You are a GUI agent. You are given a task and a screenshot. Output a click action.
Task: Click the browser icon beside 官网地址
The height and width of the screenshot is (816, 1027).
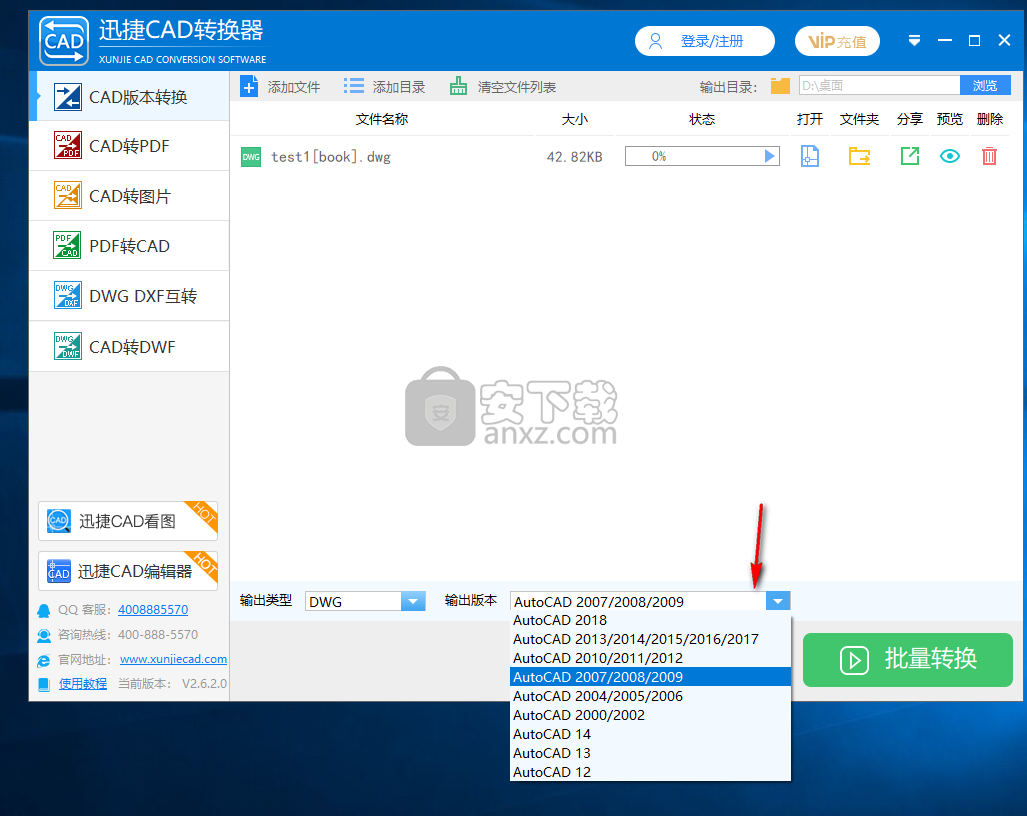coord(44,660)
